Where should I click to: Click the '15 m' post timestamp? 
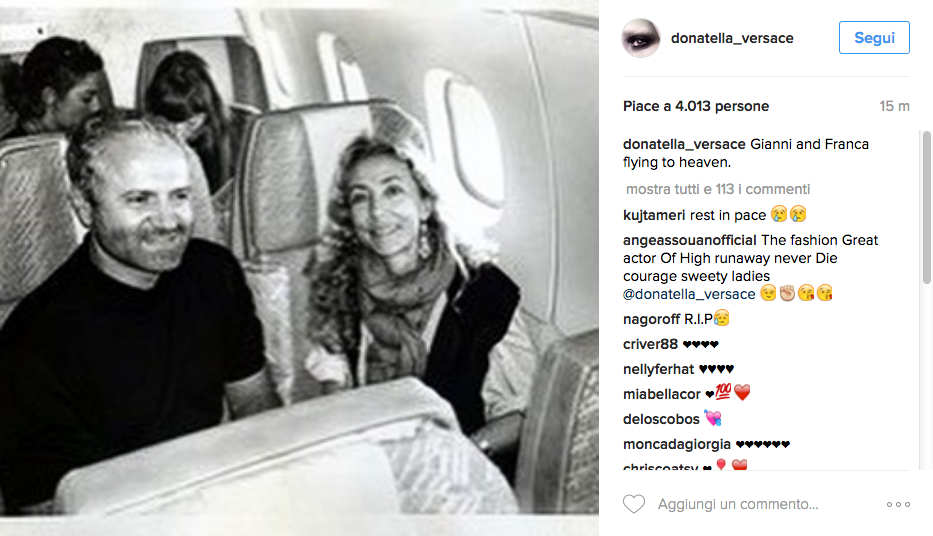tap(894, 106)
